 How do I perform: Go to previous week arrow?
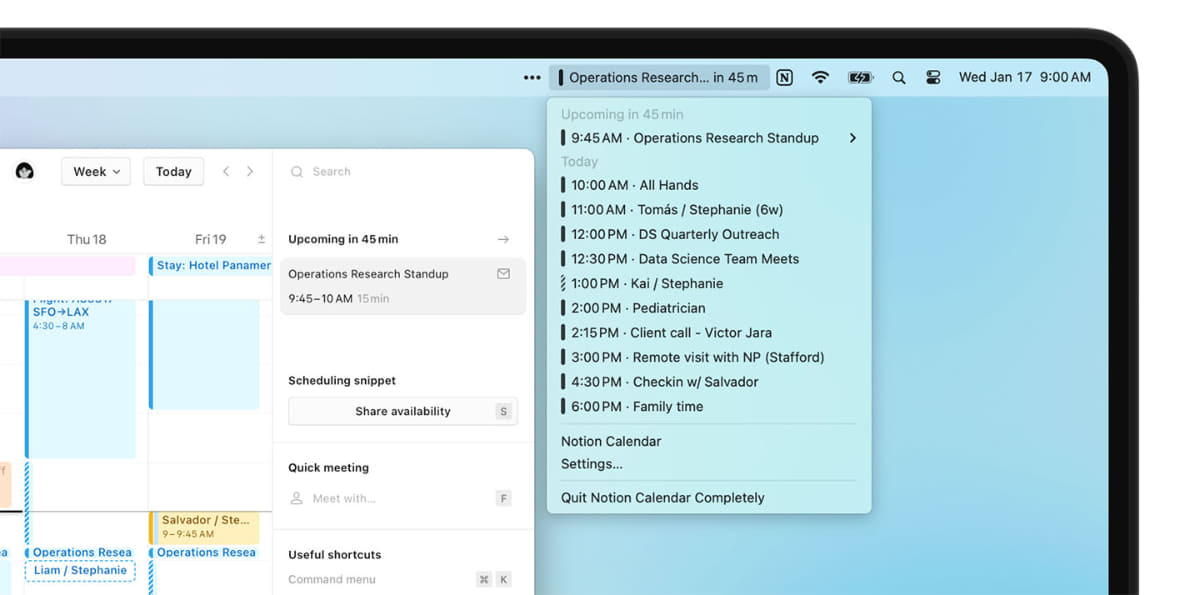tap(226, 172)
